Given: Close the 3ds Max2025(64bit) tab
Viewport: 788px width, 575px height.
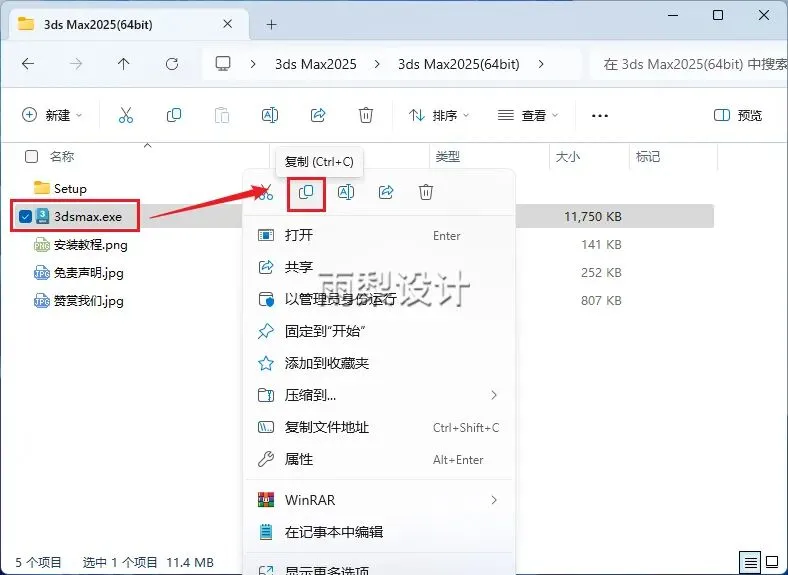Looking at the screenshot, I should coord(228,24).
